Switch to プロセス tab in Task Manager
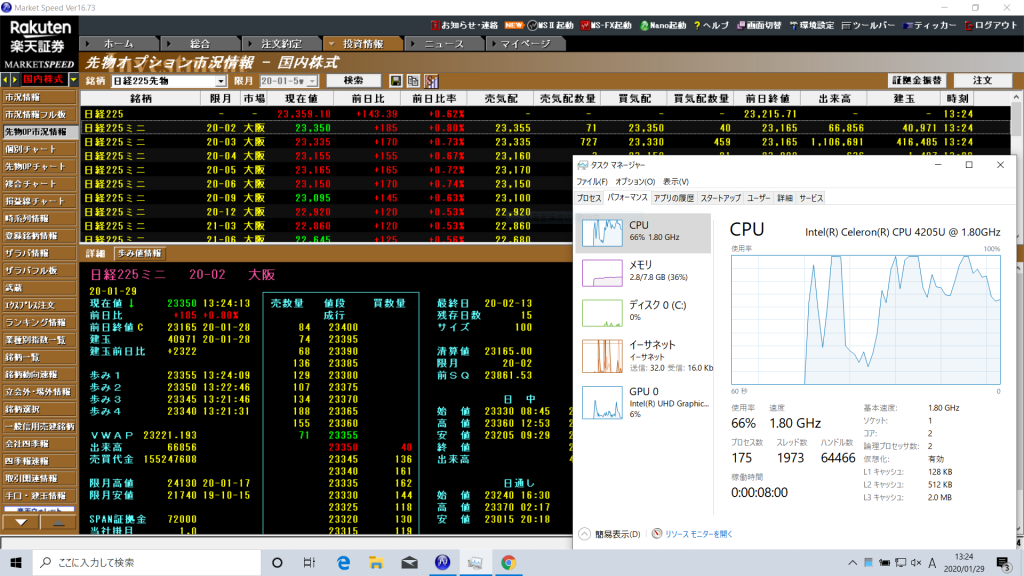The width and height of the screenshot is (1024, 576). (x=589, y=198)
